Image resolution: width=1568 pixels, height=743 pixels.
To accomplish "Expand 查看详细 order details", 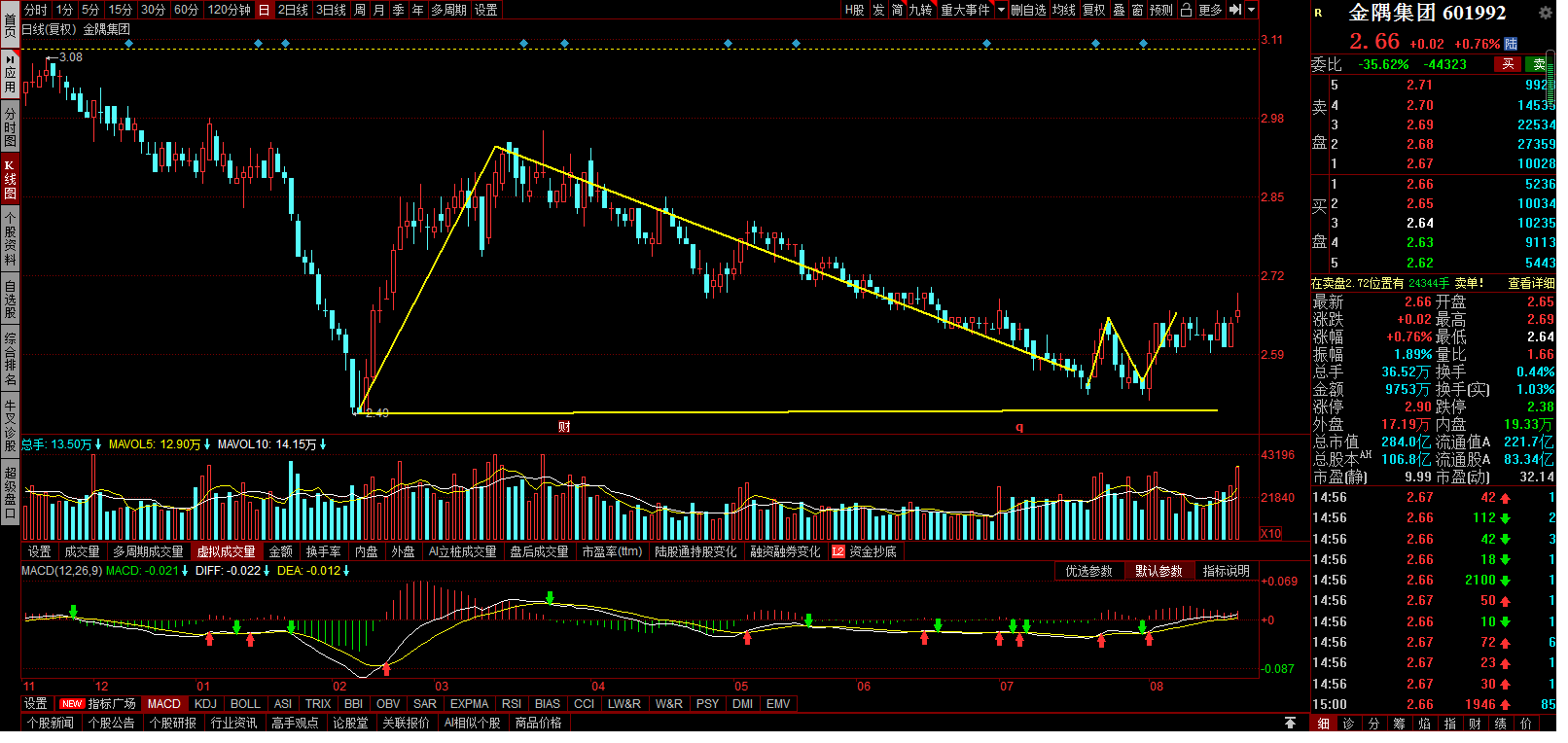I will tap(1531, 283).
